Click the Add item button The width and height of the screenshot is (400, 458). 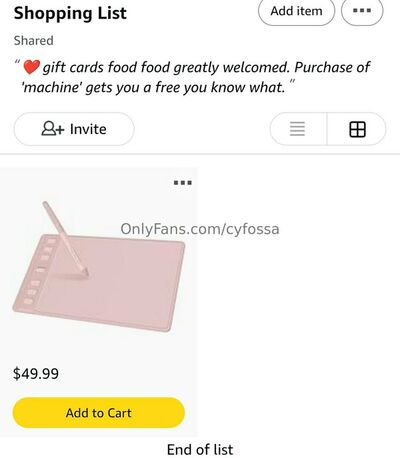pyautogui.click(x=296, y=11)
